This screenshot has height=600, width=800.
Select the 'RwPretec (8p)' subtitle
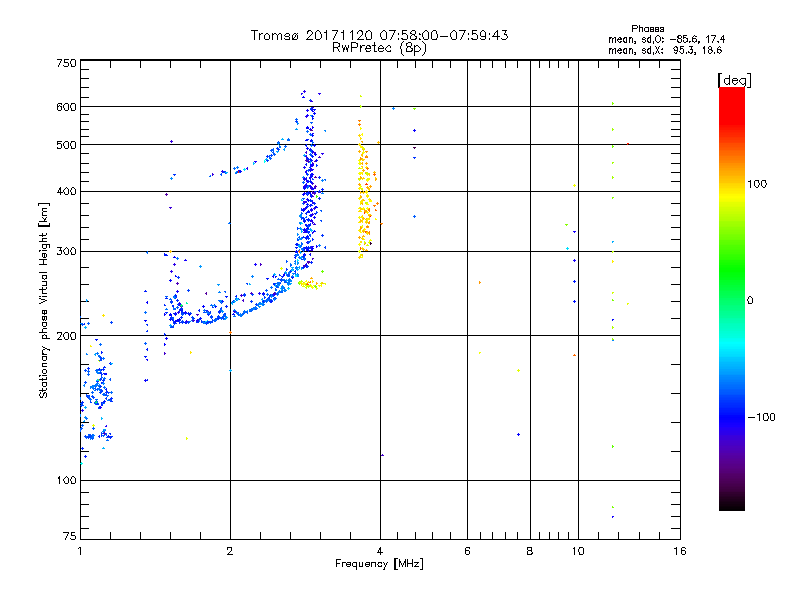(379, 48)
